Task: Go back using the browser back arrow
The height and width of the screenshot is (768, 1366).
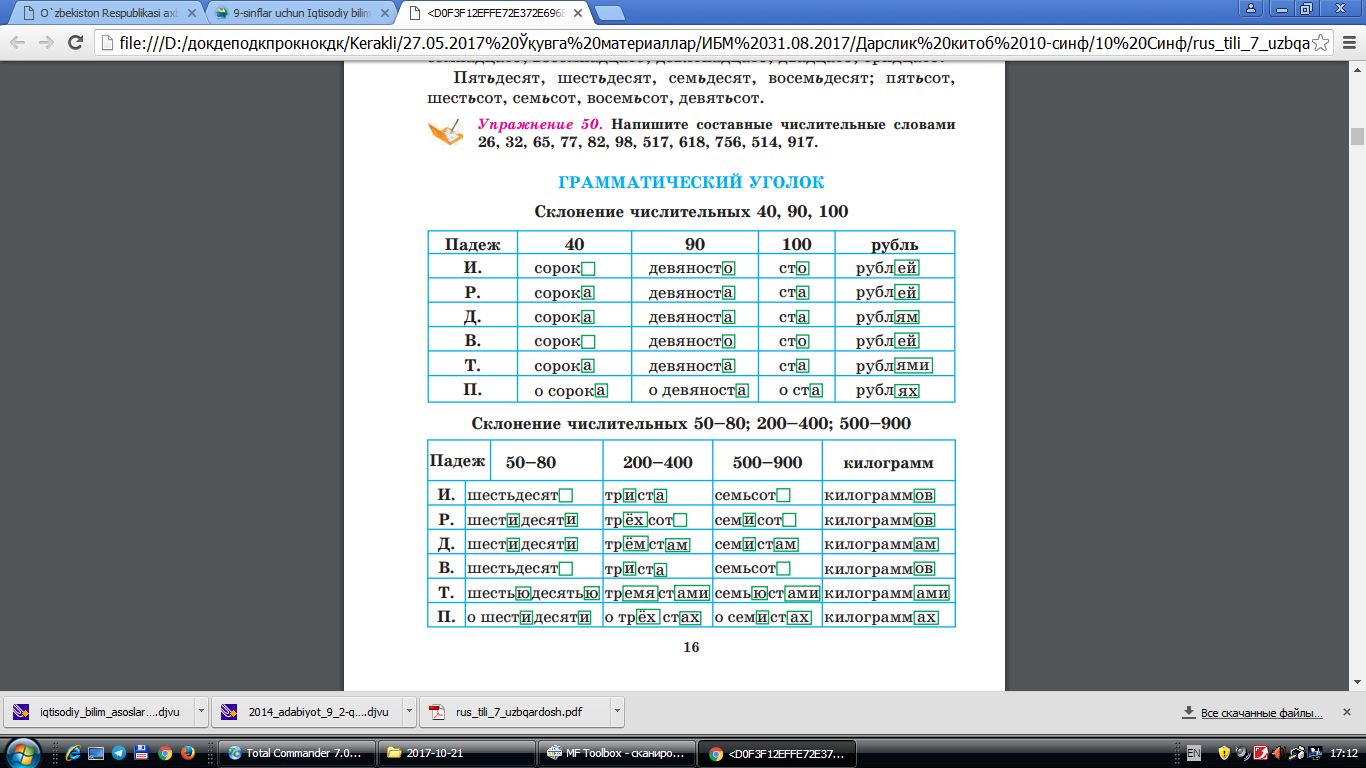Action: pyautogui.click(x=18, y=42)
